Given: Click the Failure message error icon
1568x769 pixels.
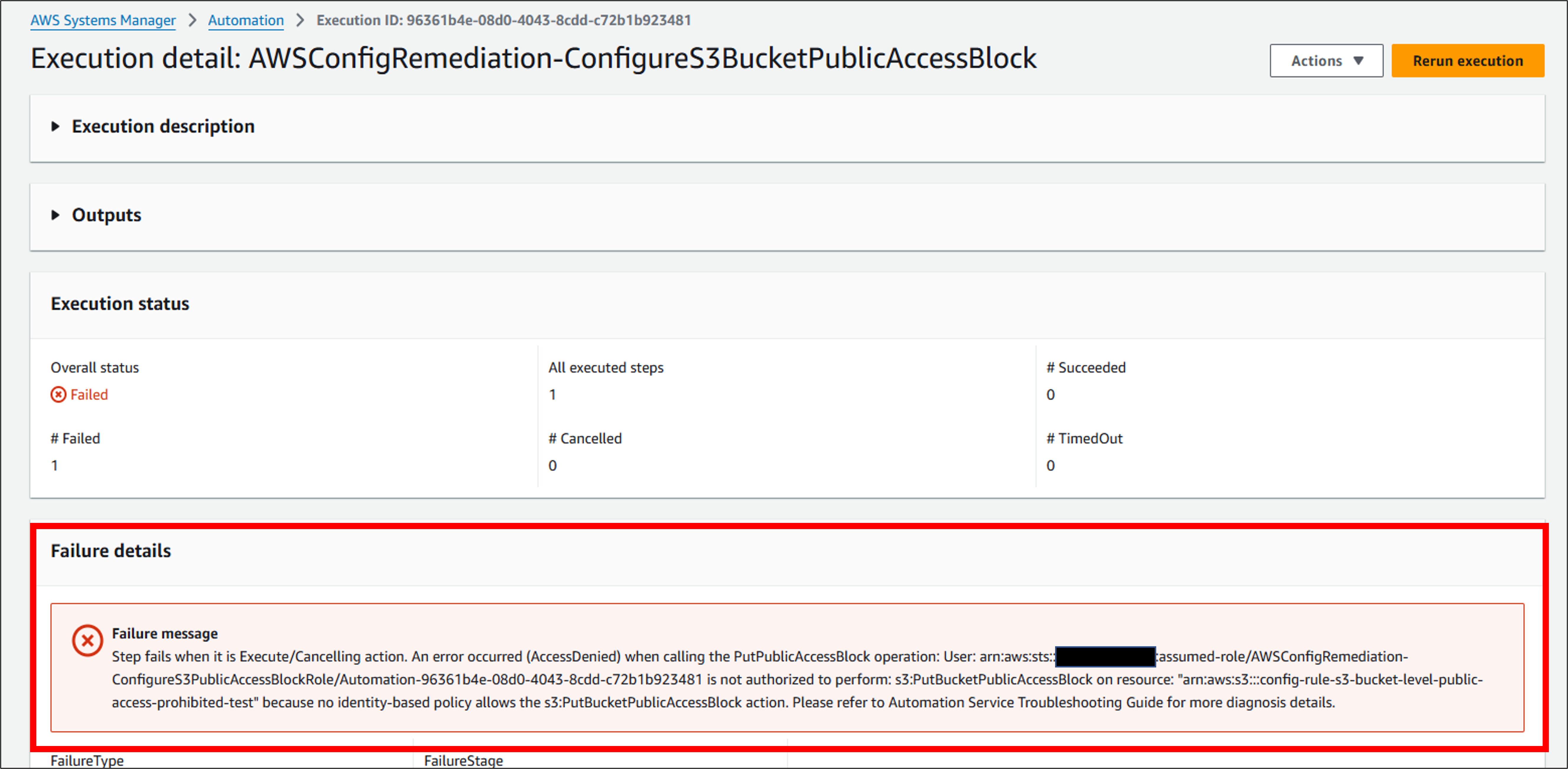Looking at the screenshot, I should [88, 641].
